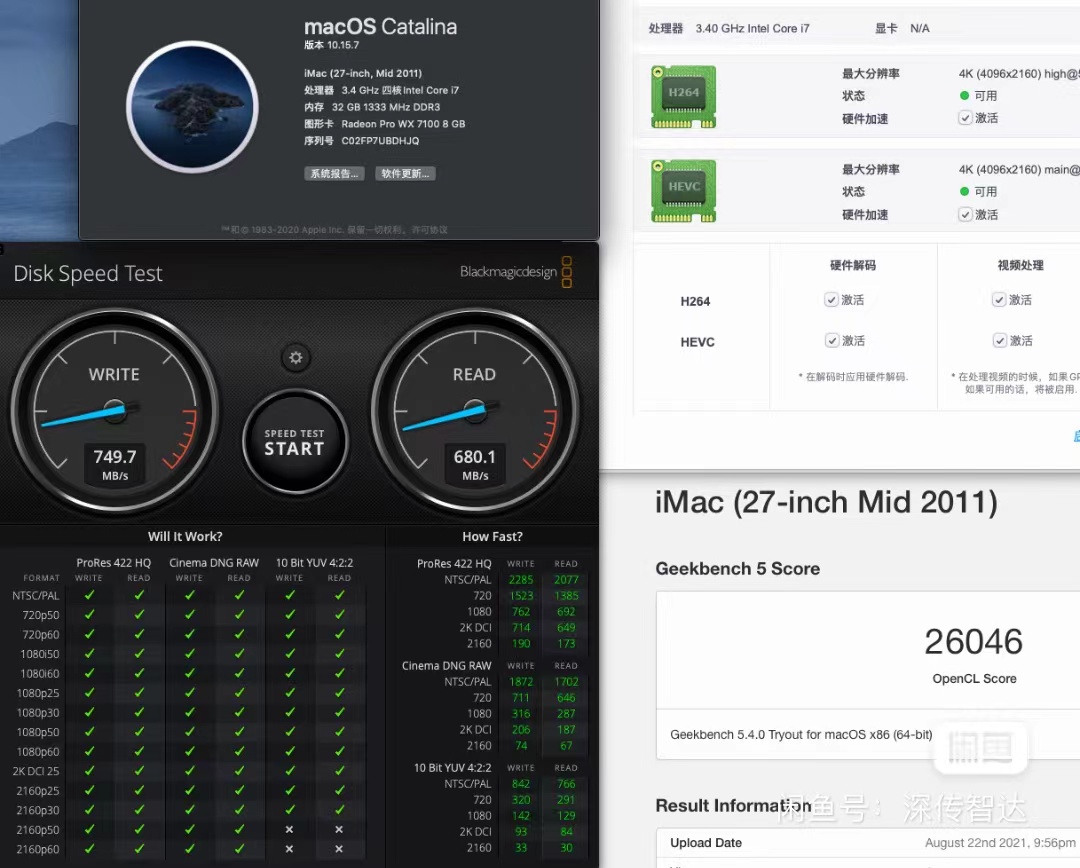Click the 软件更新 button in About This Mac
Viewport: 1080px width, 868px height.
[405, 174]
